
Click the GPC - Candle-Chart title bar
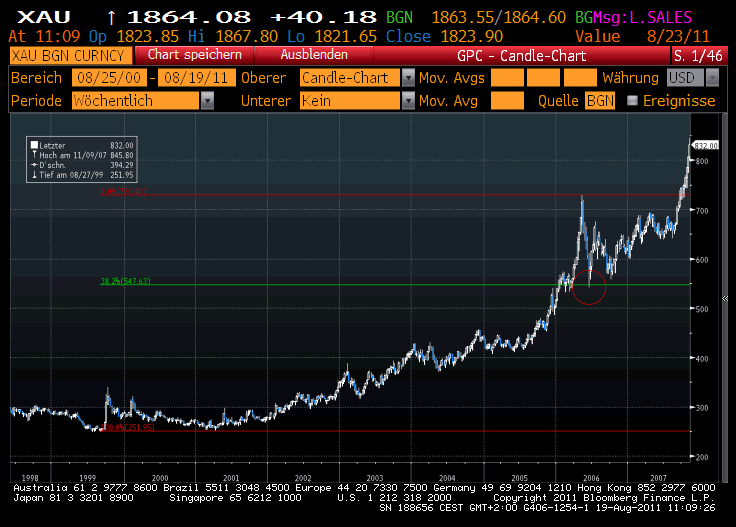coord(521,55)
